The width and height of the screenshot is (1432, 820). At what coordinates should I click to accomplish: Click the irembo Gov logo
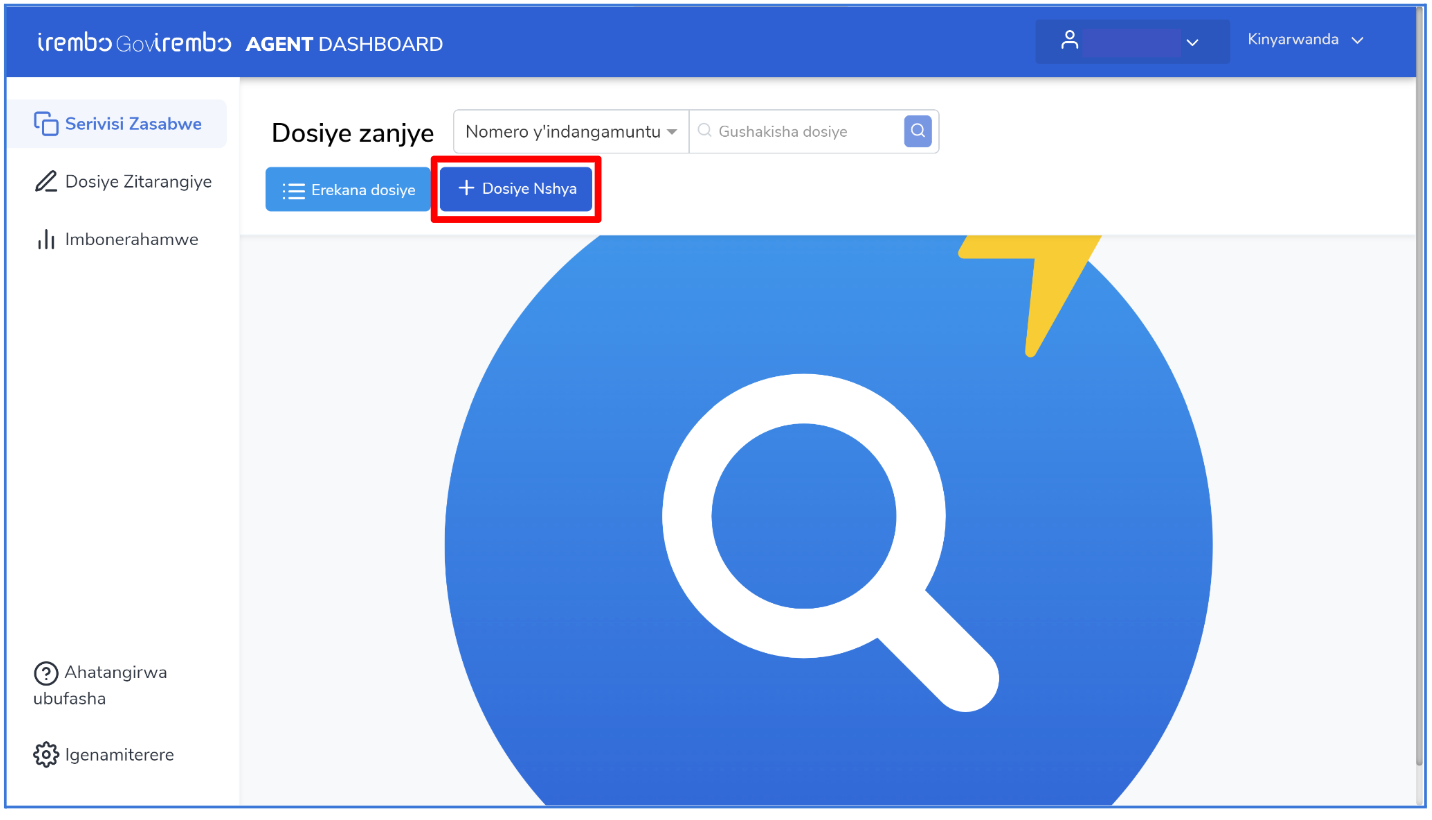[x=134, y=43]
